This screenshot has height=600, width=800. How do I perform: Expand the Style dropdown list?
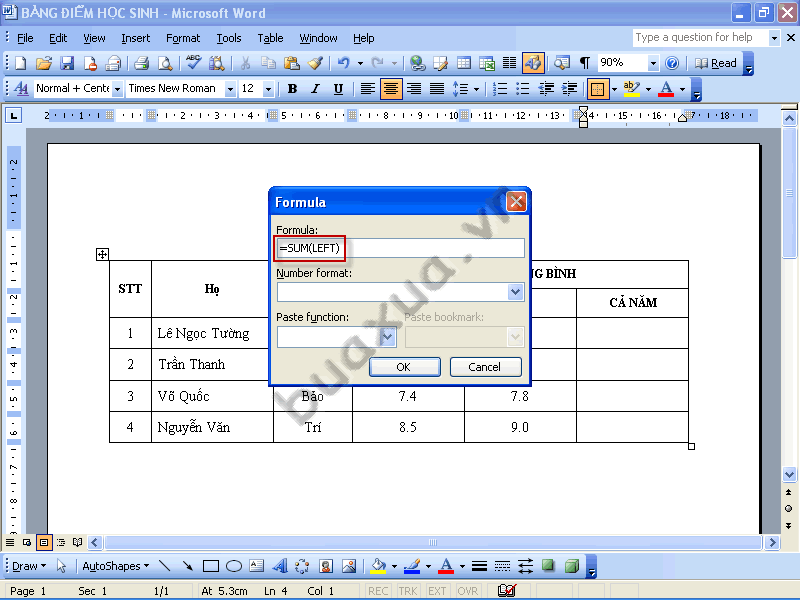click(117, 89)
